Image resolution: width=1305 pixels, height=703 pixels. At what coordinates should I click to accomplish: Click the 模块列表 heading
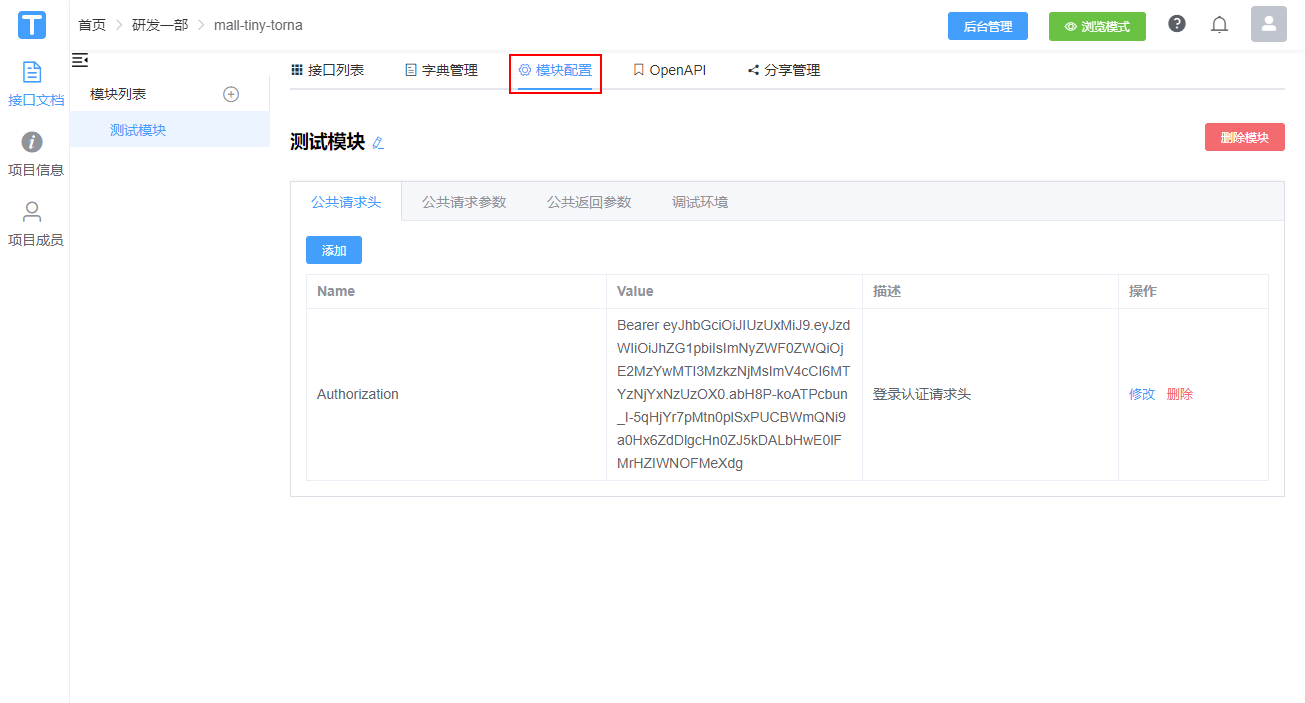118,94
